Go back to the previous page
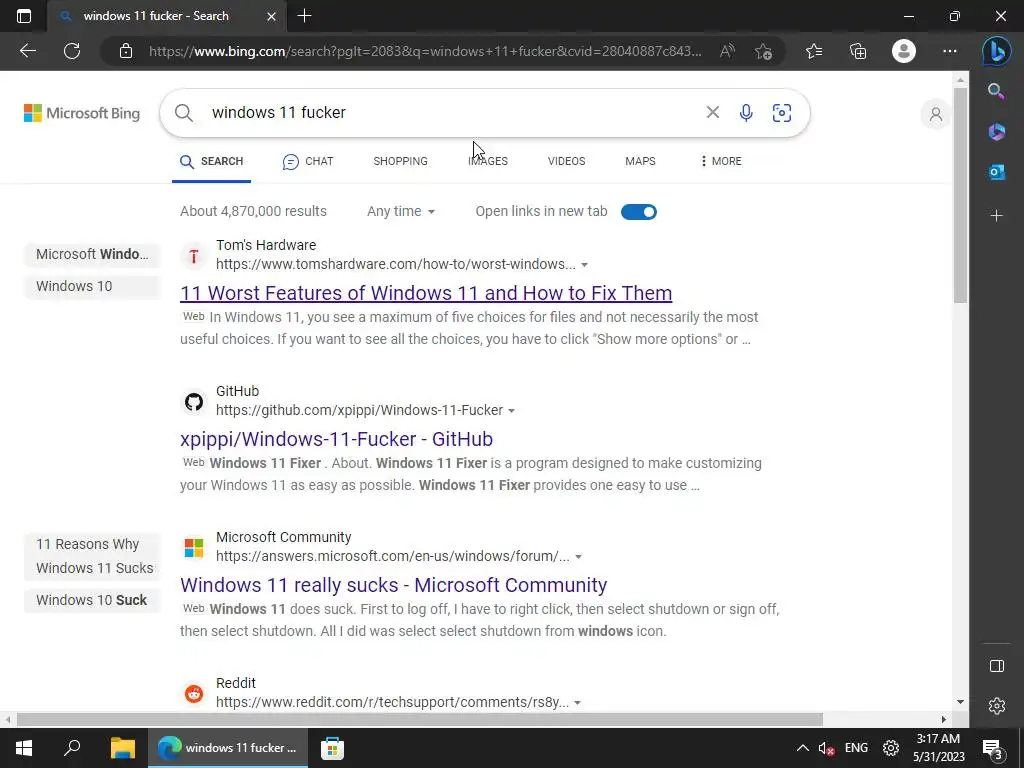1024x768 pixels. [27, 51]
